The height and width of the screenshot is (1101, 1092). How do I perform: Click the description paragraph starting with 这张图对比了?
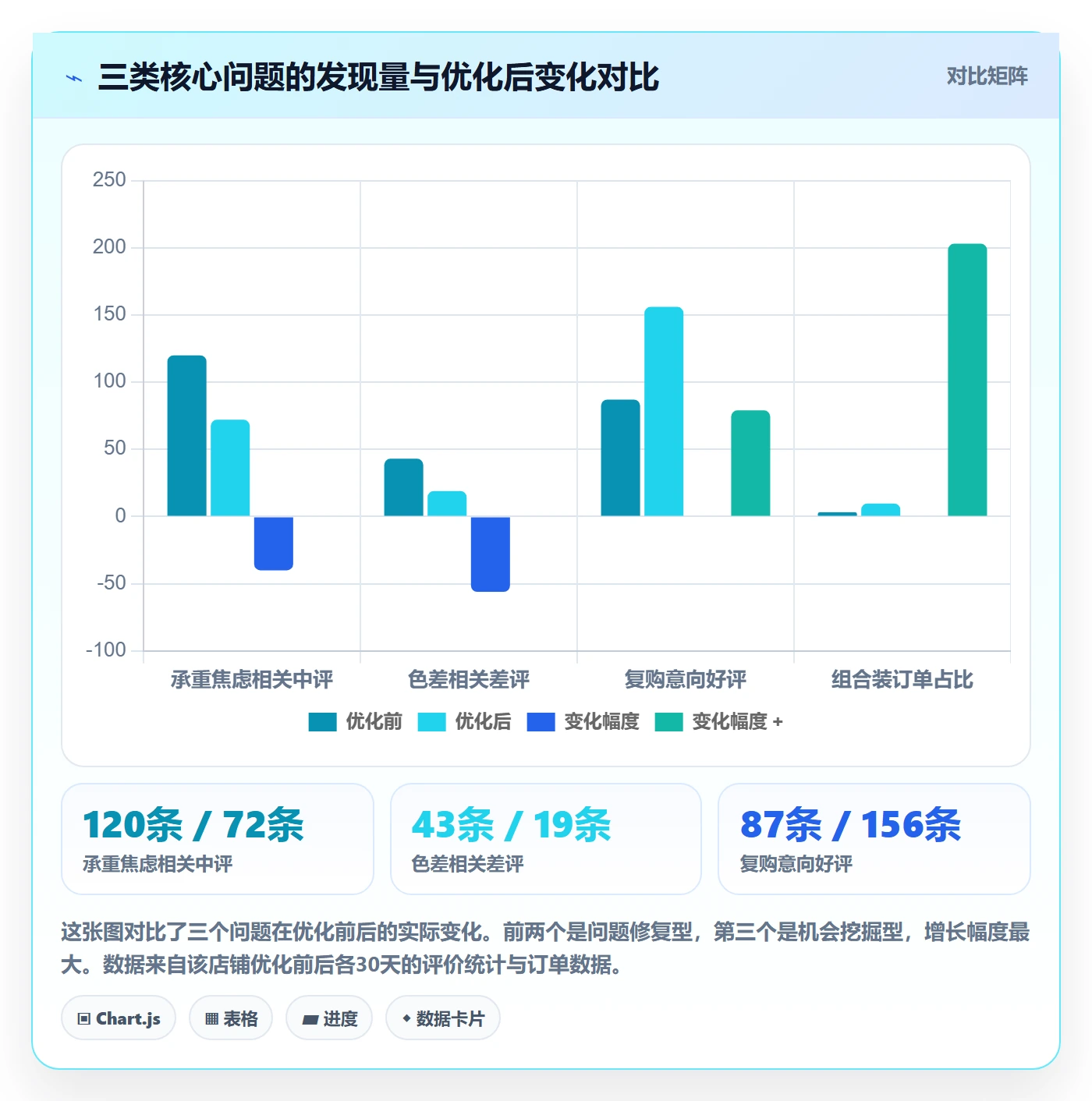click(545, 948)
